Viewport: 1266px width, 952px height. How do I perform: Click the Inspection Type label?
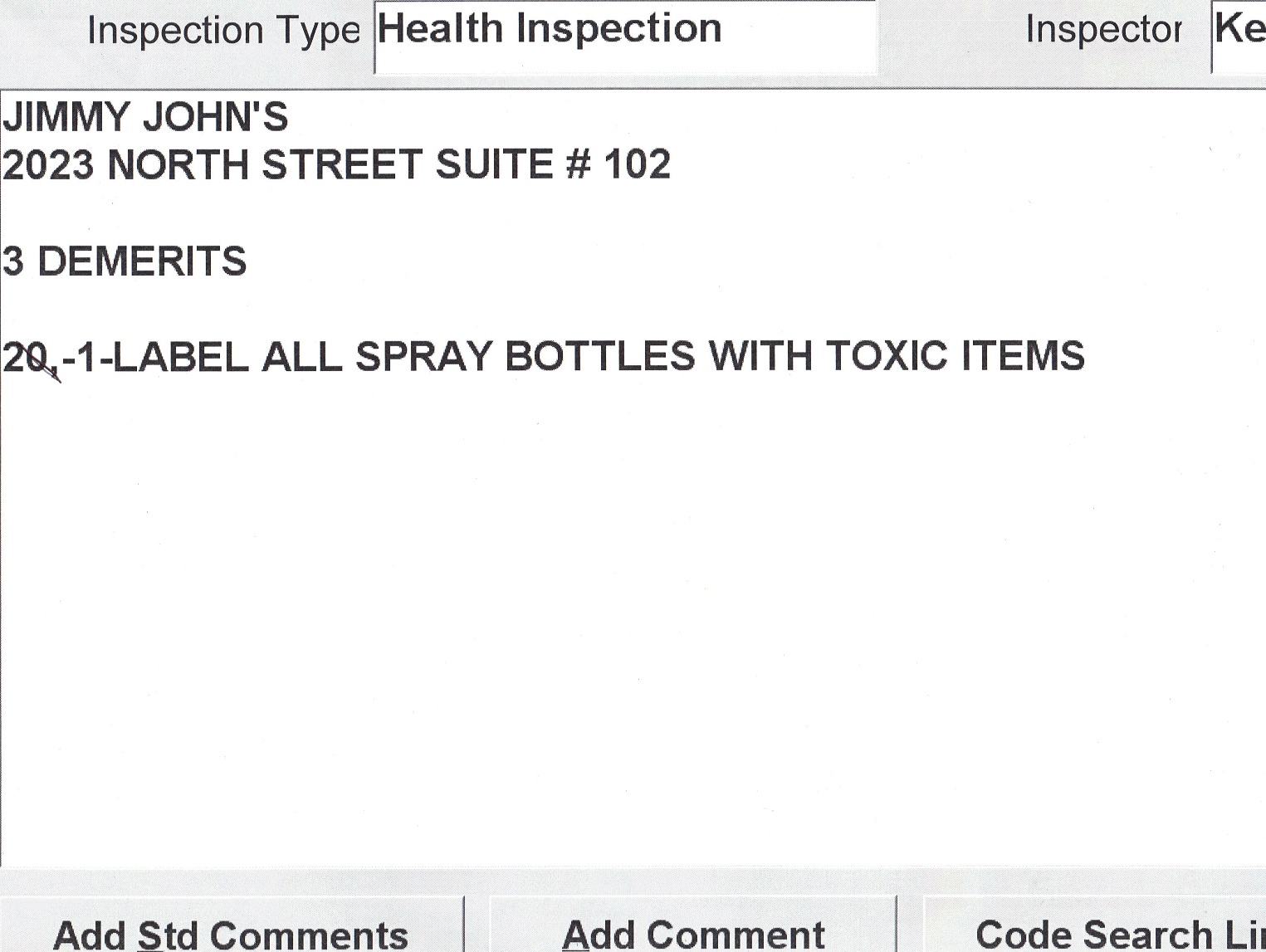point(223,32)
